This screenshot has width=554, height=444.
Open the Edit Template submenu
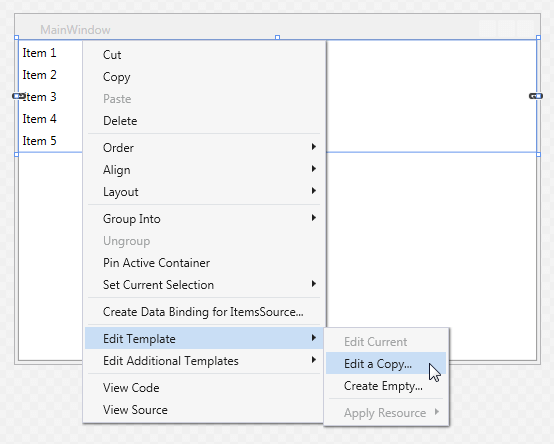204,338
